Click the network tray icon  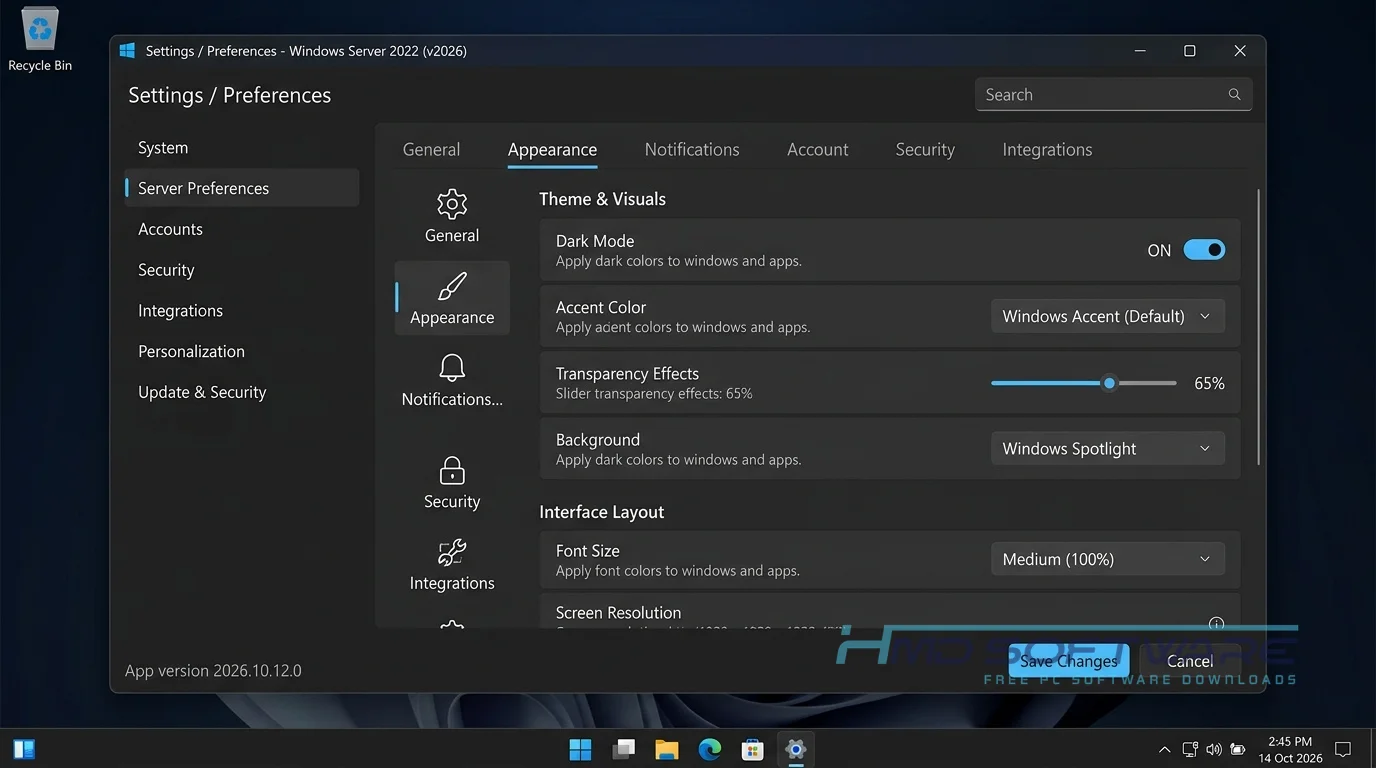tap(1190, 749)
